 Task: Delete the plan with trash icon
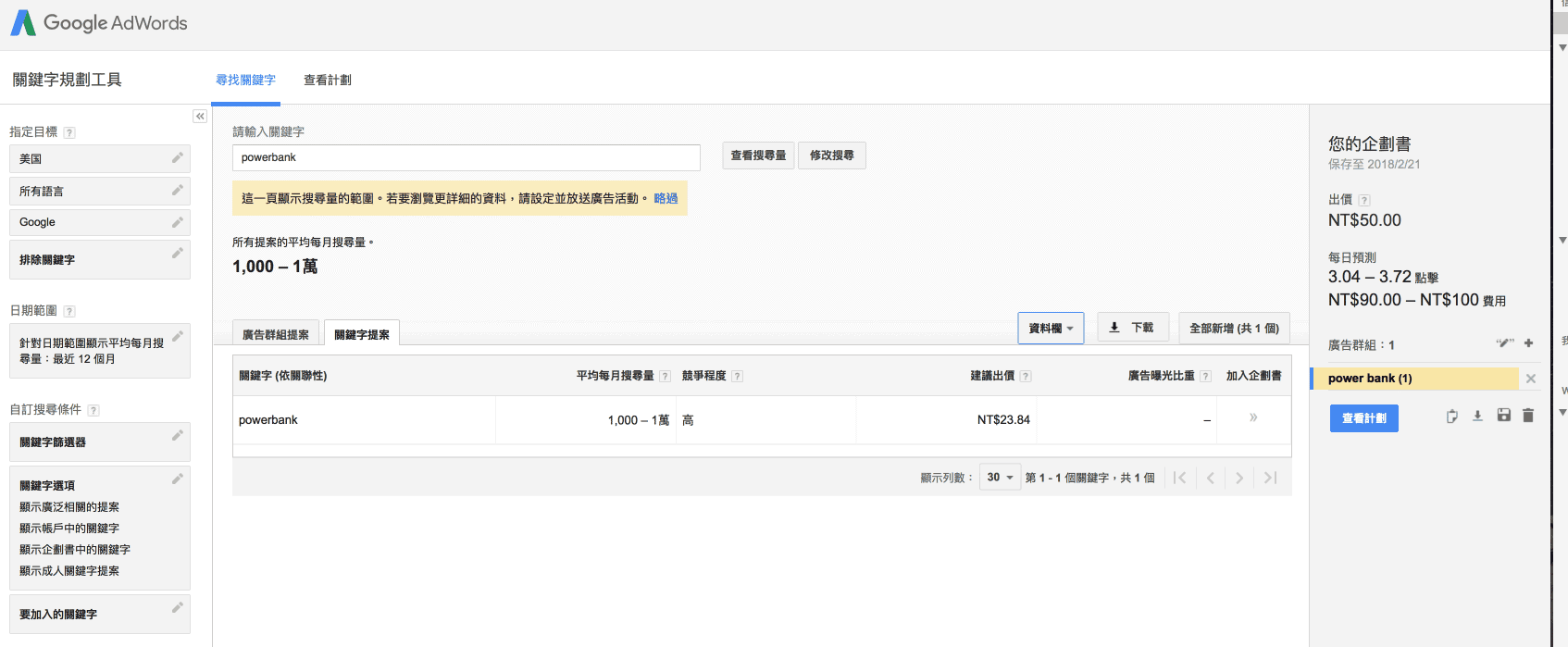point(1528,416)
